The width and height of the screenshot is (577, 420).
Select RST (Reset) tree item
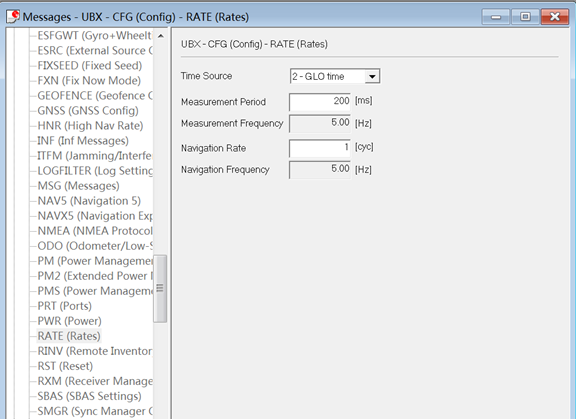[65, 367]
